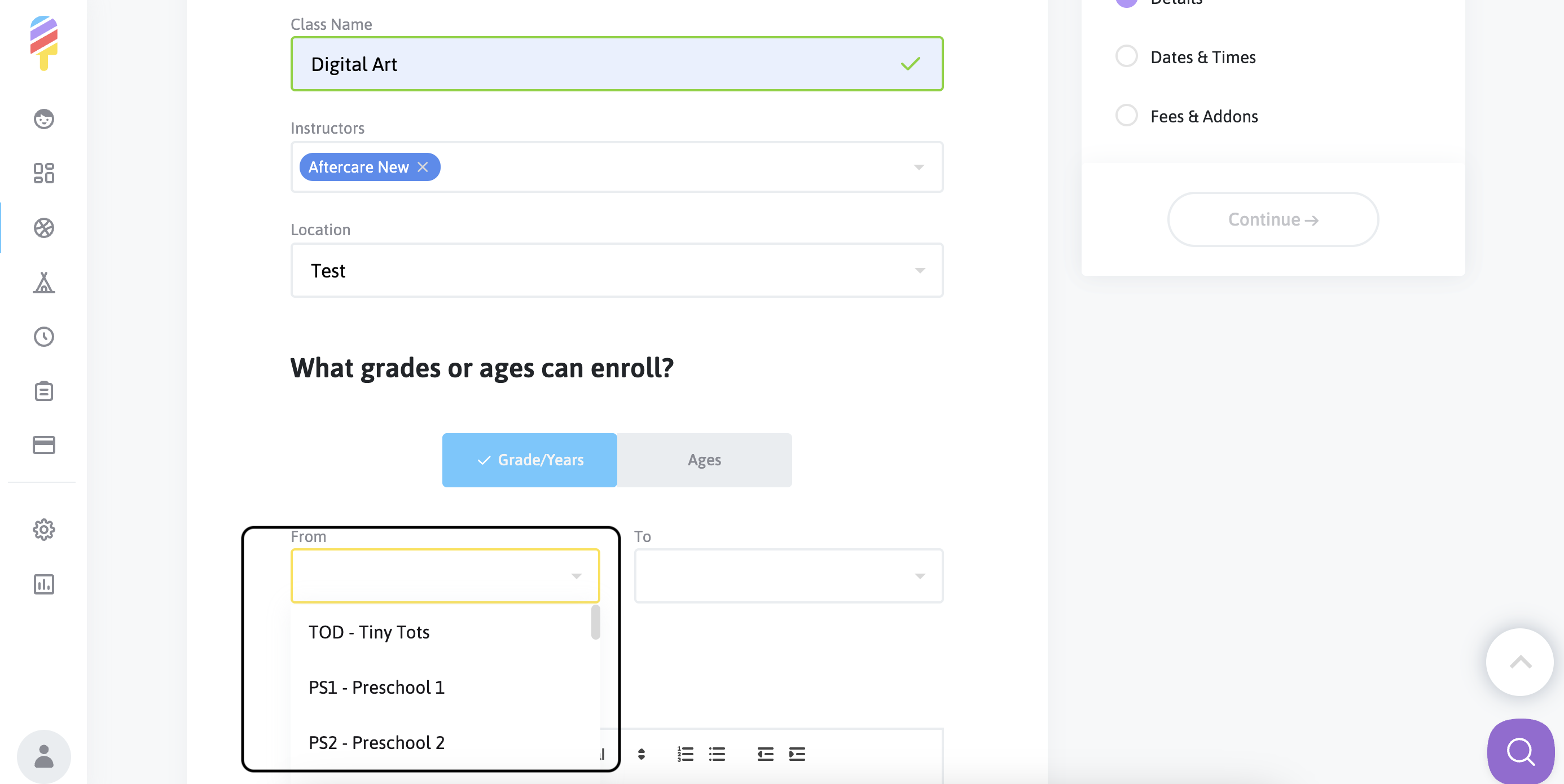Click the Continue button
Screen dimensions: 1564x784
click(x=1272, y=219)
